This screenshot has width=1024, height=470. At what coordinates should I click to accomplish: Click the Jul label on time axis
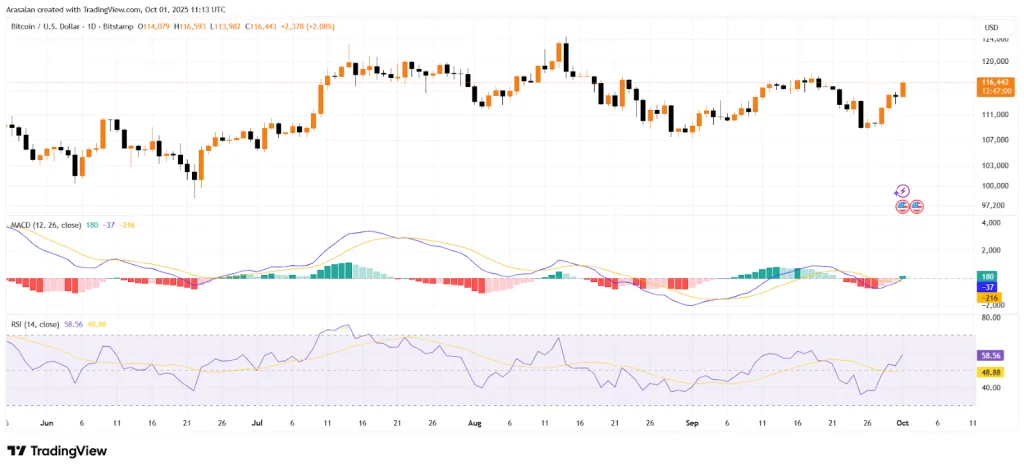pyautogui.click(x=258, y=423)
